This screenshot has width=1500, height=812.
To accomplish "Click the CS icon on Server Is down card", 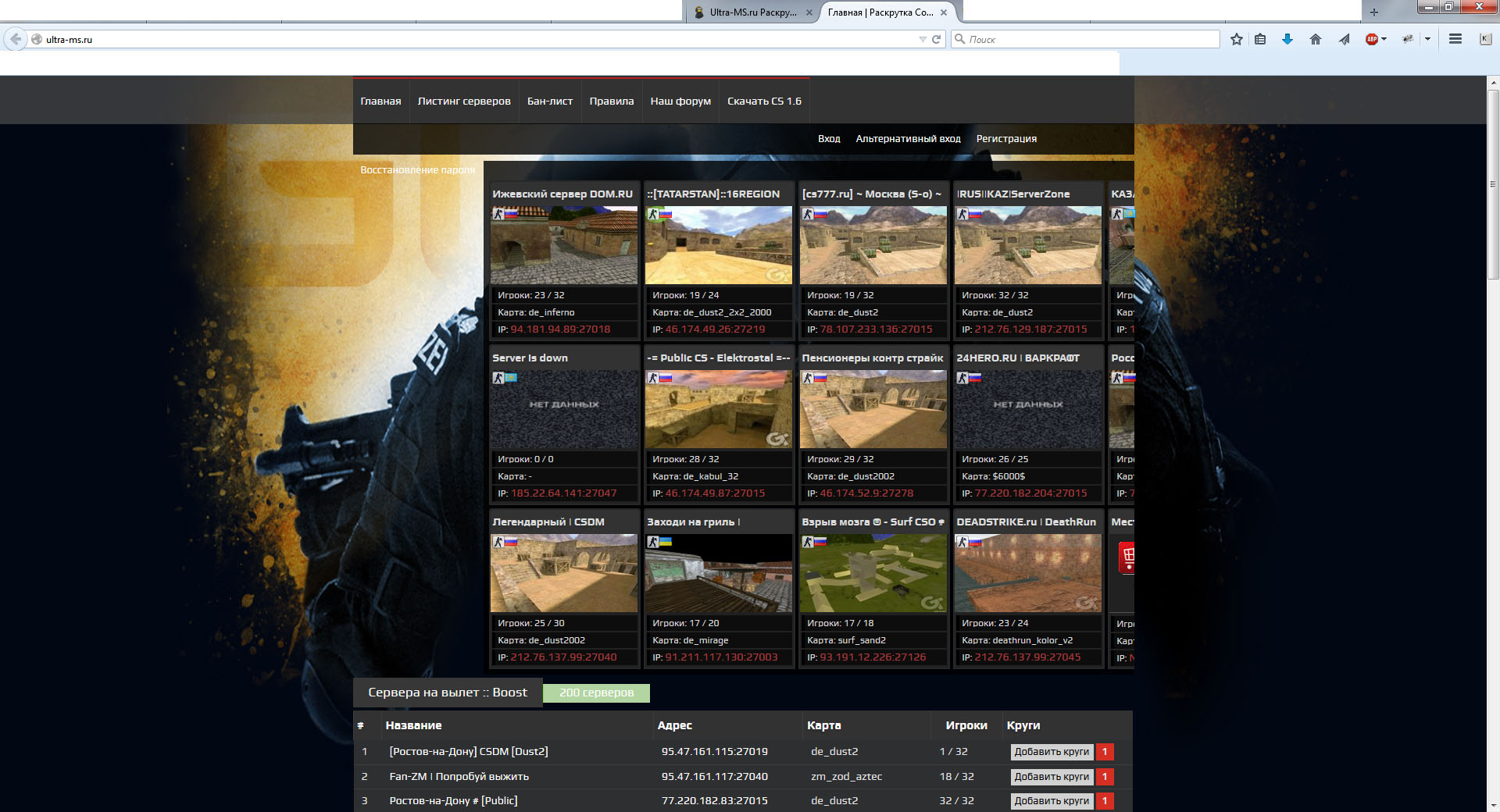I will coord(498,378).
